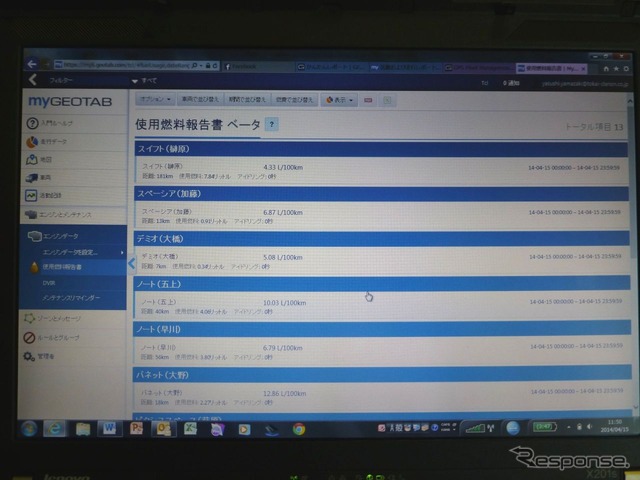640x480 pixels.
Task: Select the 使用燃料報告書 fuel drop item
Action: tap(57, 267)
